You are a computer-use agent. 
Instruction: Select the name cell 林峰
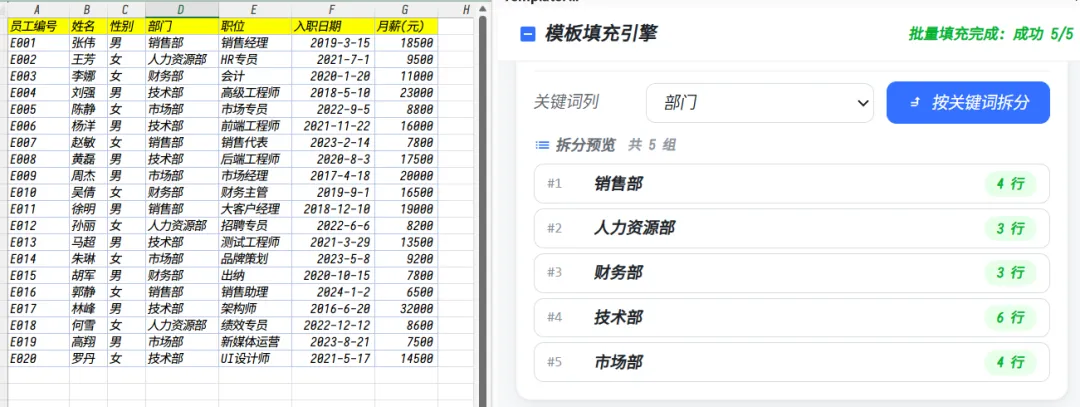[x=88, y=309]
